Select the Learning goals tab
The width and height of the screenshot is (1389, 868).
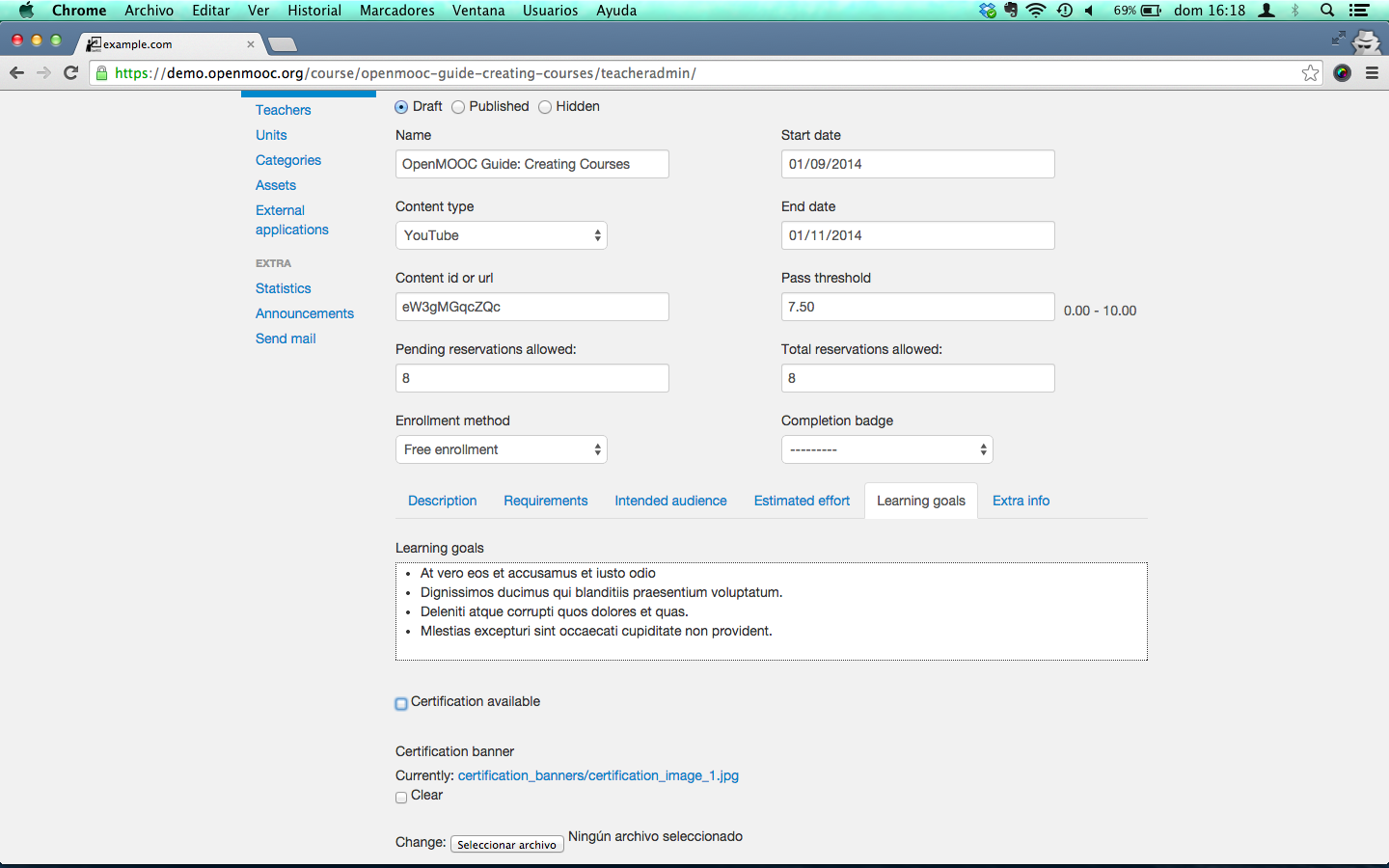pyautogui.click(x=921, y=501)
